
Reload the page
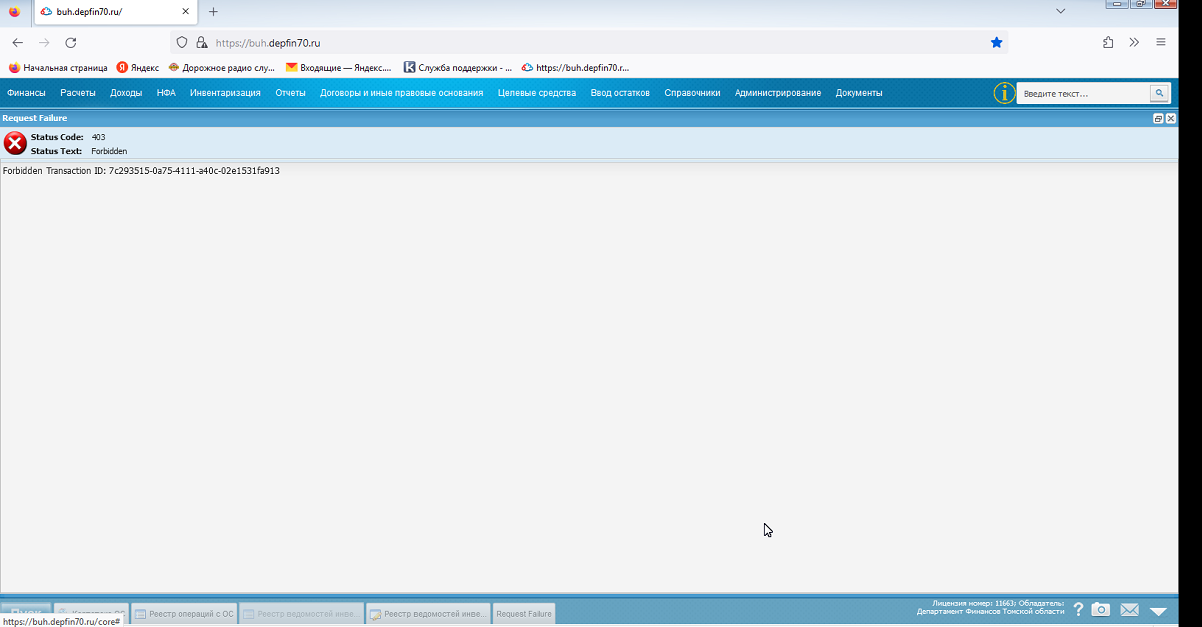[71, 43]
